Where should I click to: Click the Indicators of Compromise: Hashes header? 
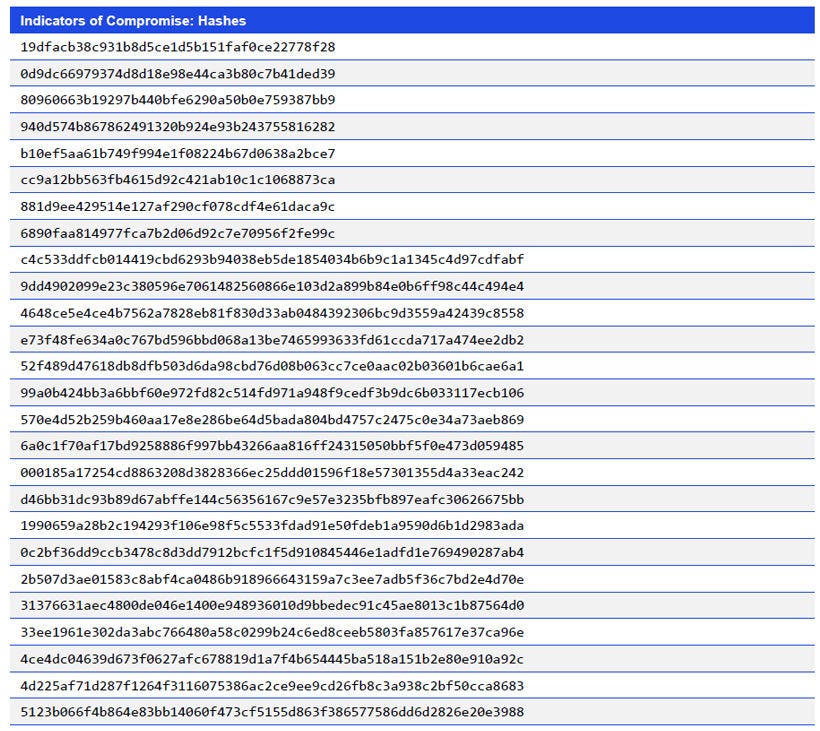coord(130,20)
